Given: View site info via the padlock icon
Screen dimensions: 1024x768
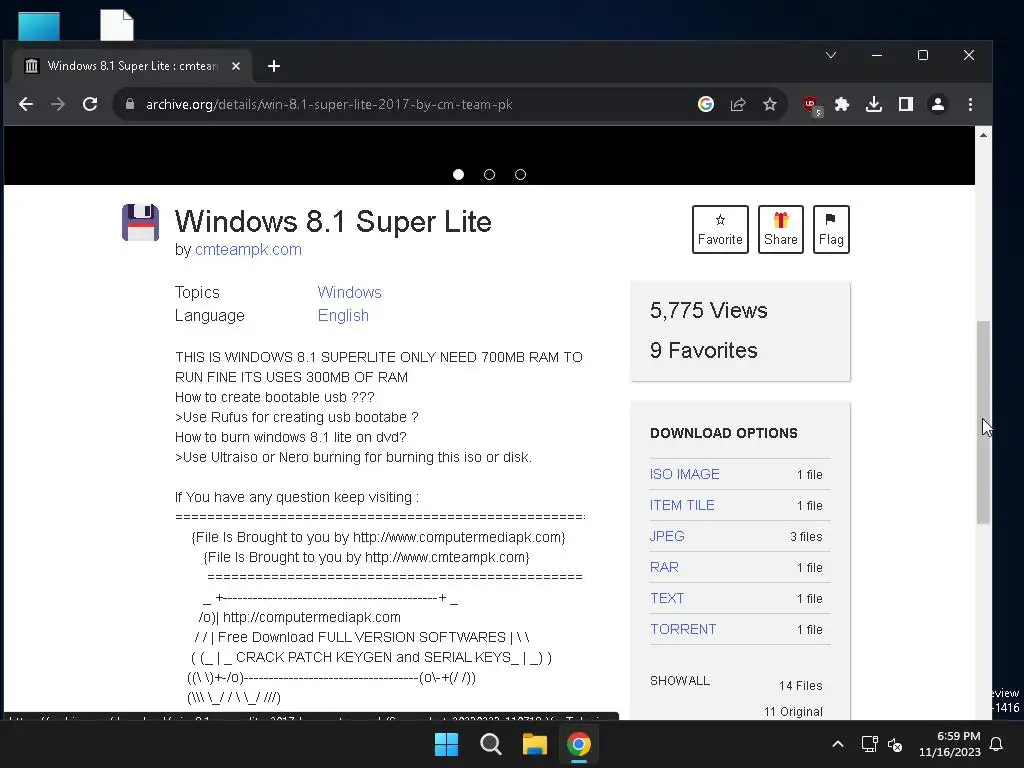Looking at the screenshot, I should click(x=130, y=104).
